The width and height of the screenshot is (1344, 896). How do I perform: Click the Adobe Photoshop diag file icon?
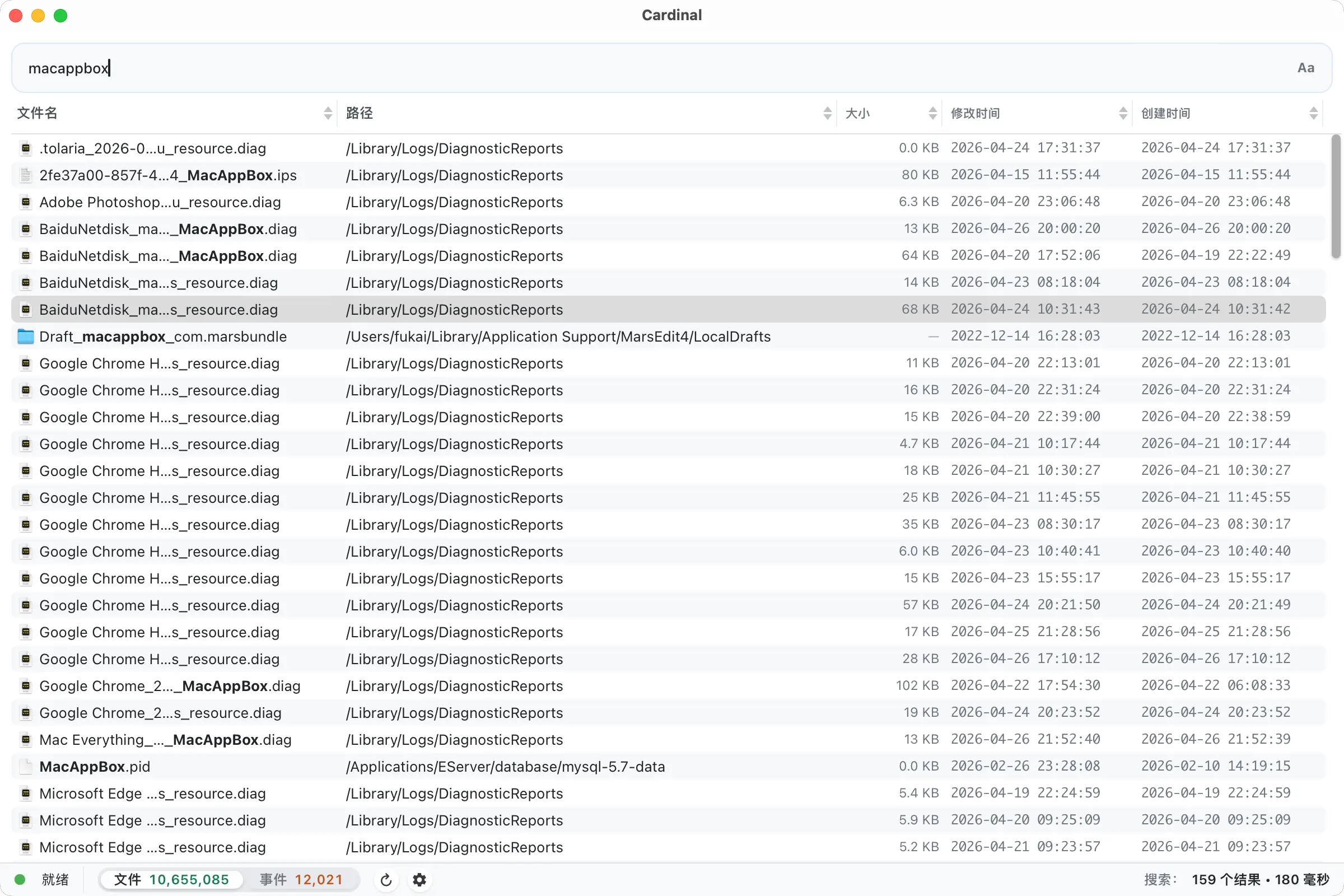[x=25, y=202]
